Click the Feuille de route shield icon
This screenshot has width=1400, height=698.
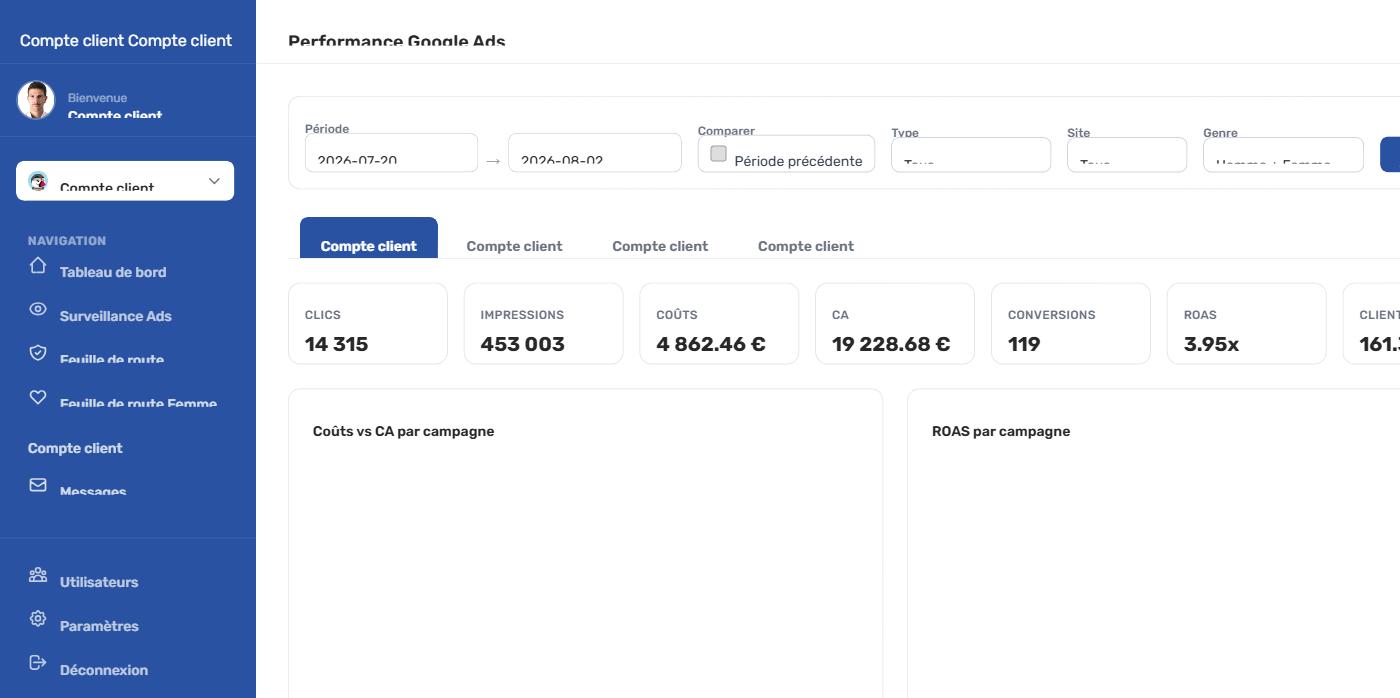tap(38, 353)
